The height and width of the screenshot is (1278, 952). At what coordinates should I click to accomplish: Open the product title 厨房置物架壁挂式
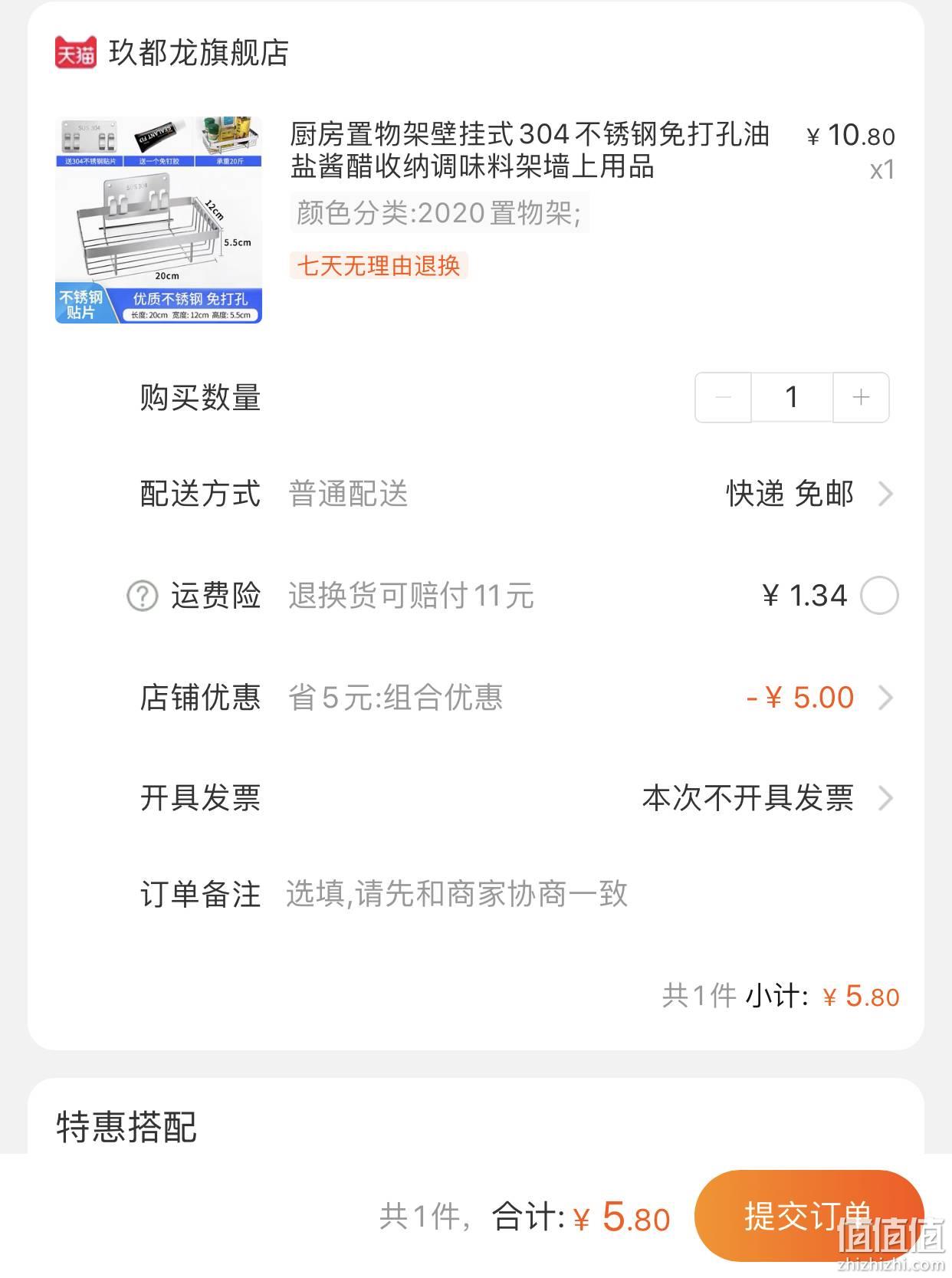click(530, 150)
